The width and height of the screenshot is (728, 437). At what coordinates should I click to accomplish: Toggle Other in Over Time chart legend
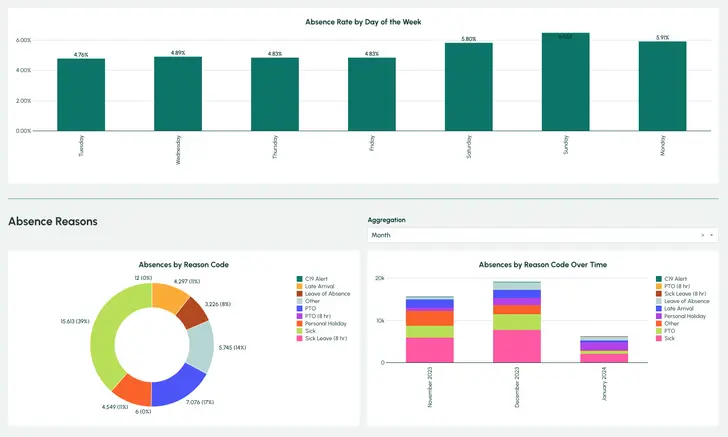point(668,324)
